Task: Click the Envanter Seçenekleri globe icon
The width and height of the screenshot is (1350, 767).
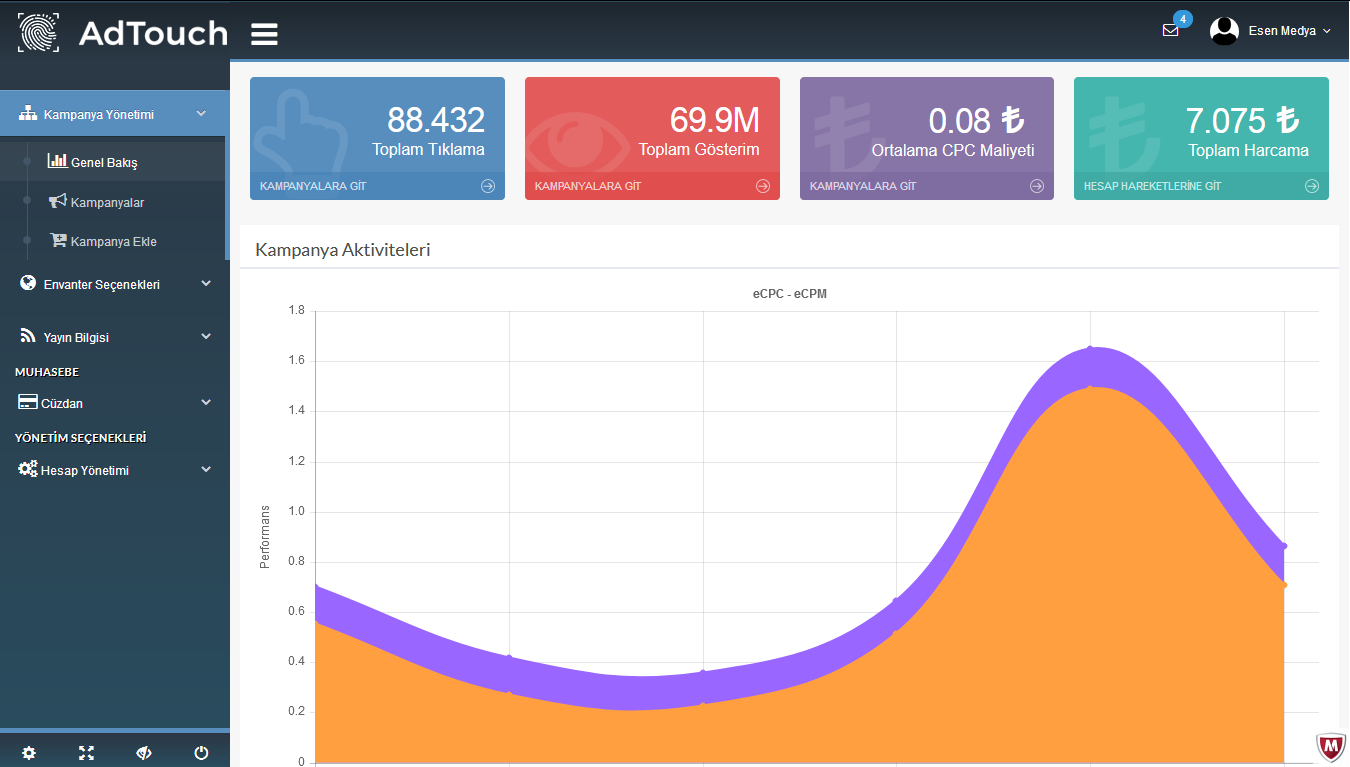Action: [x=28, y=283]
